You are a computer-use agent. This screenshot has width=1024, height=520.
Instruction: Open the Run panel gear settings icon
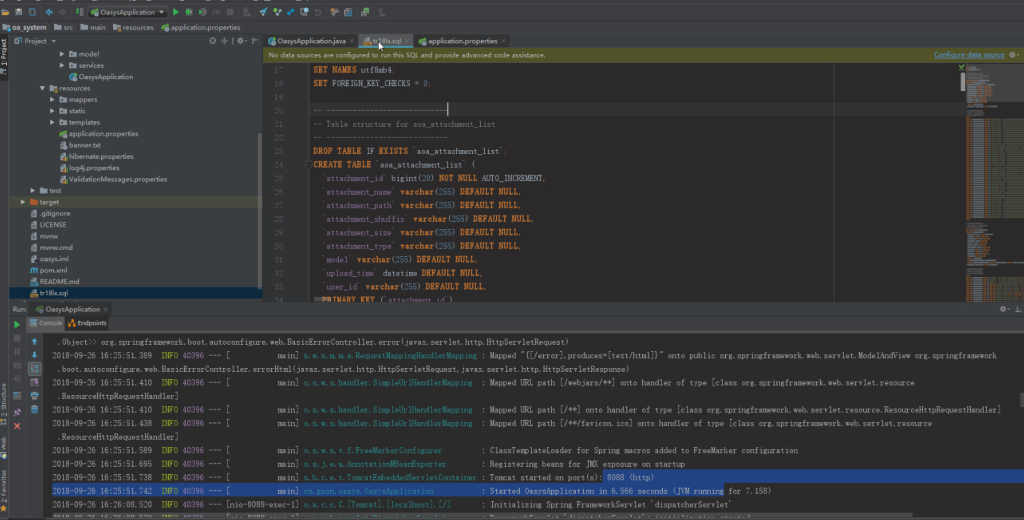tap(1004, 309)
